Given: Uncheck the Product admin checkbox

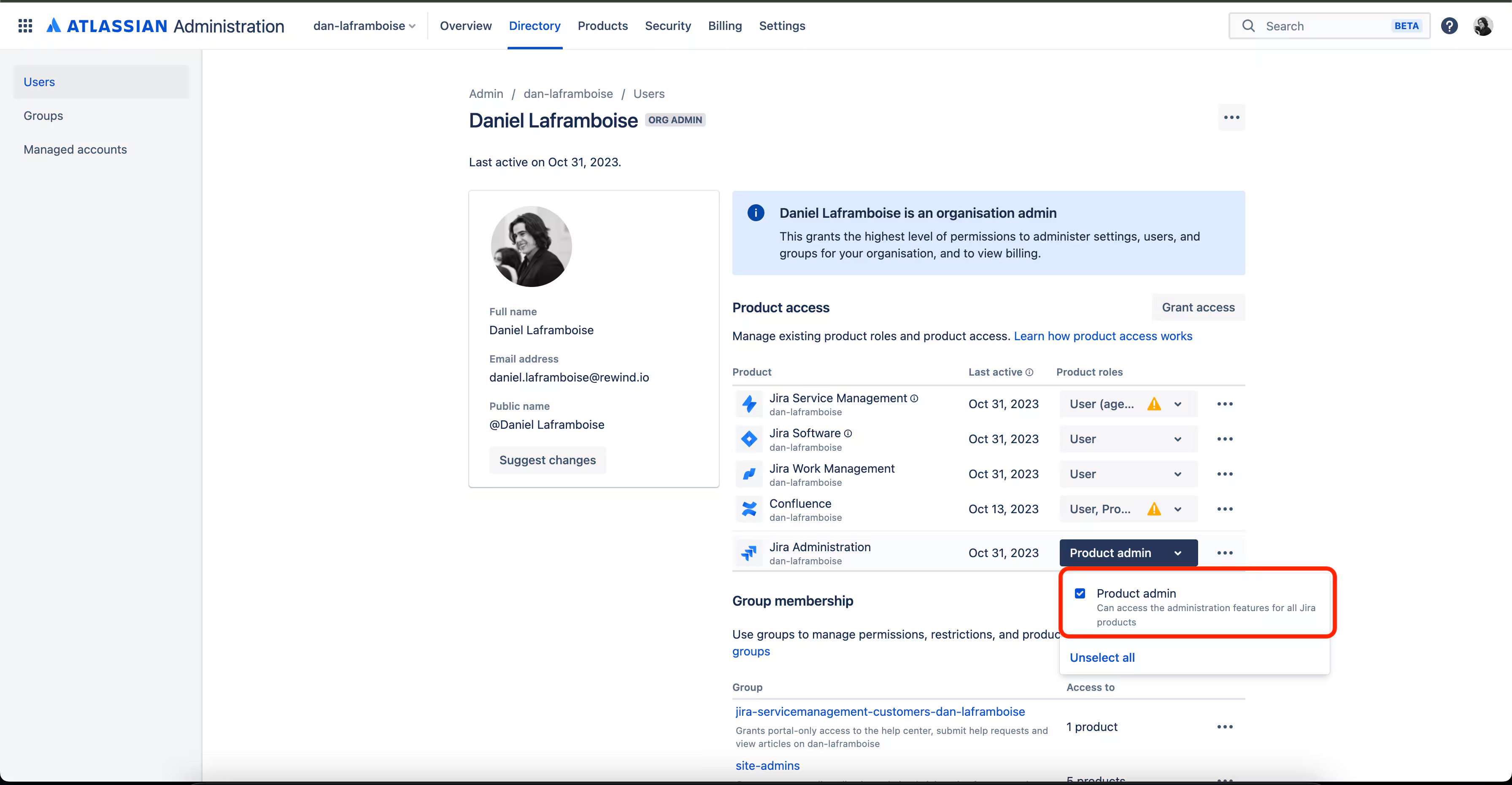Looking at the screenshot, I should point(1080,593).
